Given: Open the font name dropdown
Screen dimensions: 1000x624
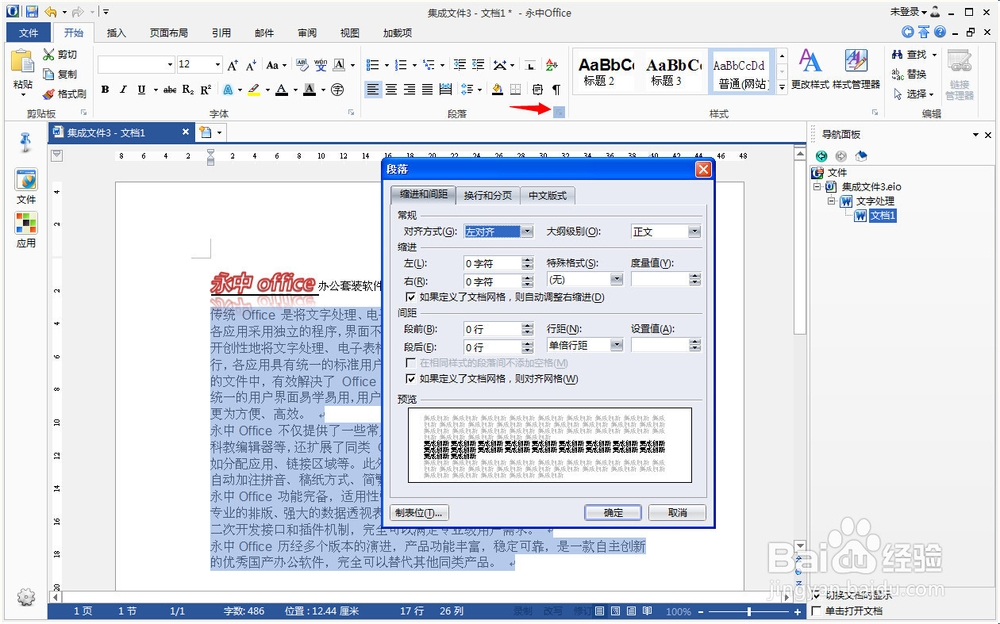Looking at the screenshot, I should pyautogui.click(x=170, y=64).
